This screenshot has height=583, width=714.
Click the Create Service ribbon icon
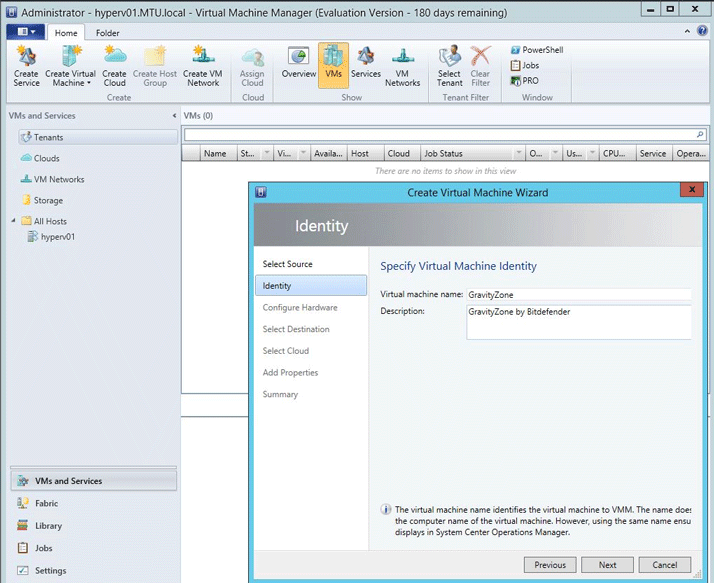(x=26, y=65)
